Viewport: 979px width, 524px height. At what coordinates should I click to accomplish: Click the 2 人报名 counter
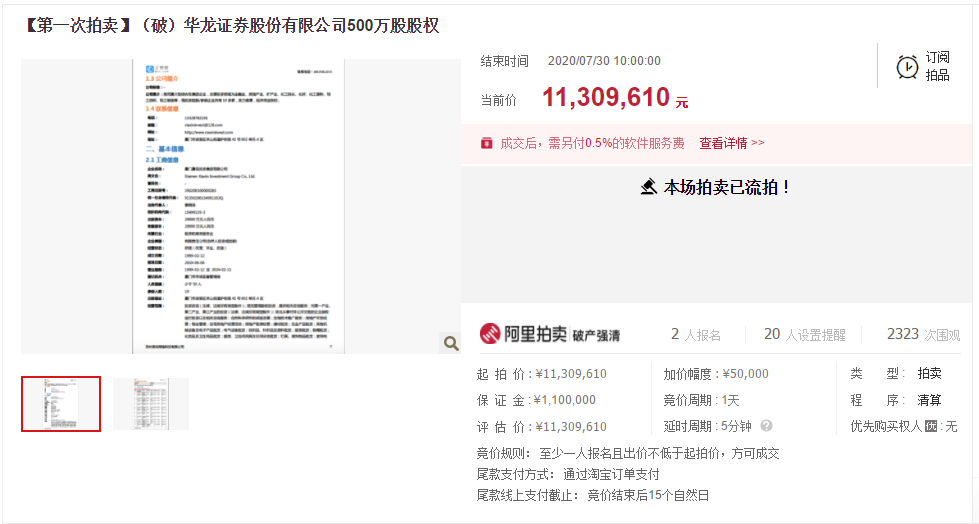[x=696, y=335]
